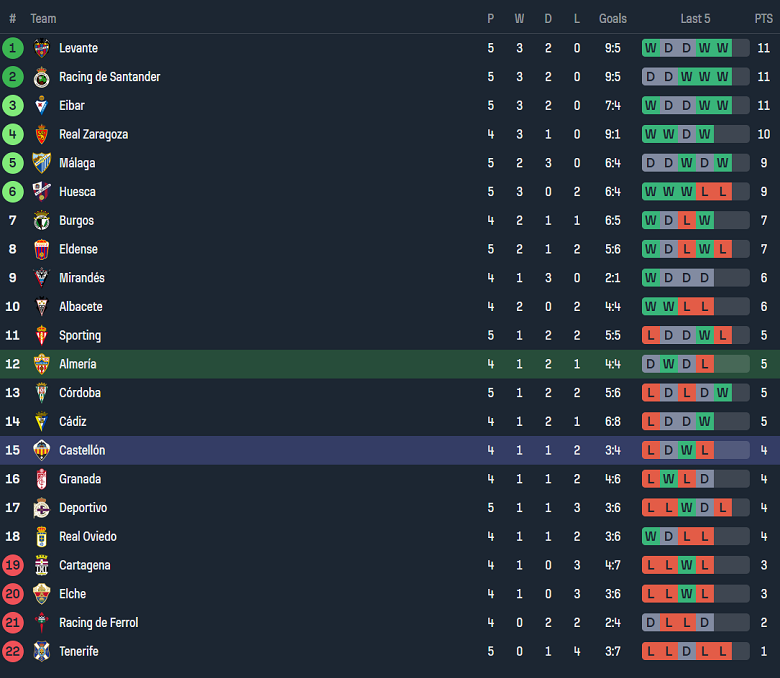Open the Real Zaragoza team link

pos(93,134)
